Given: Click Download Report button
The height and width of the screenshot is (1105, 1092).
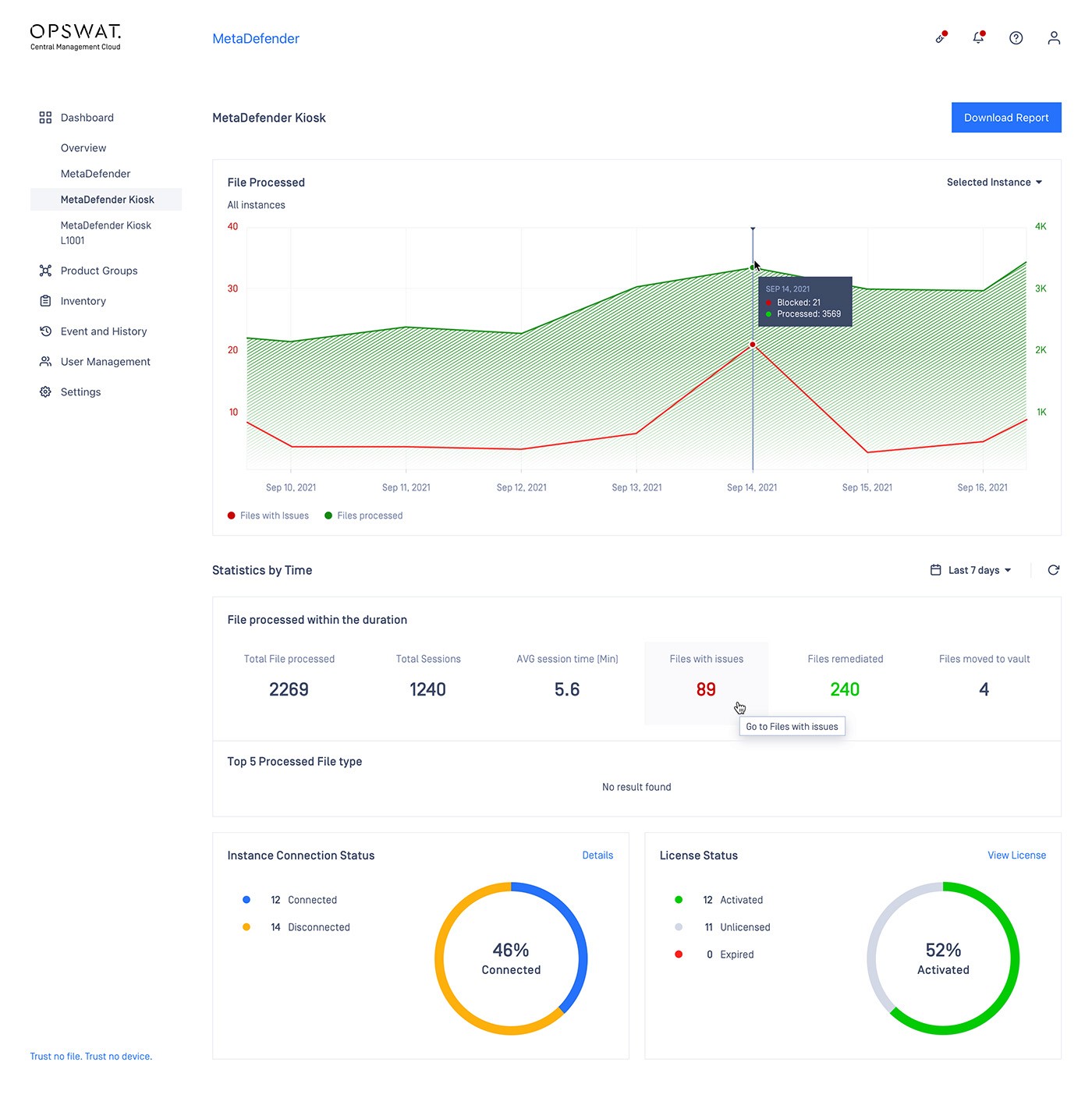Looking at the screenshot, I should [1006, 118].
